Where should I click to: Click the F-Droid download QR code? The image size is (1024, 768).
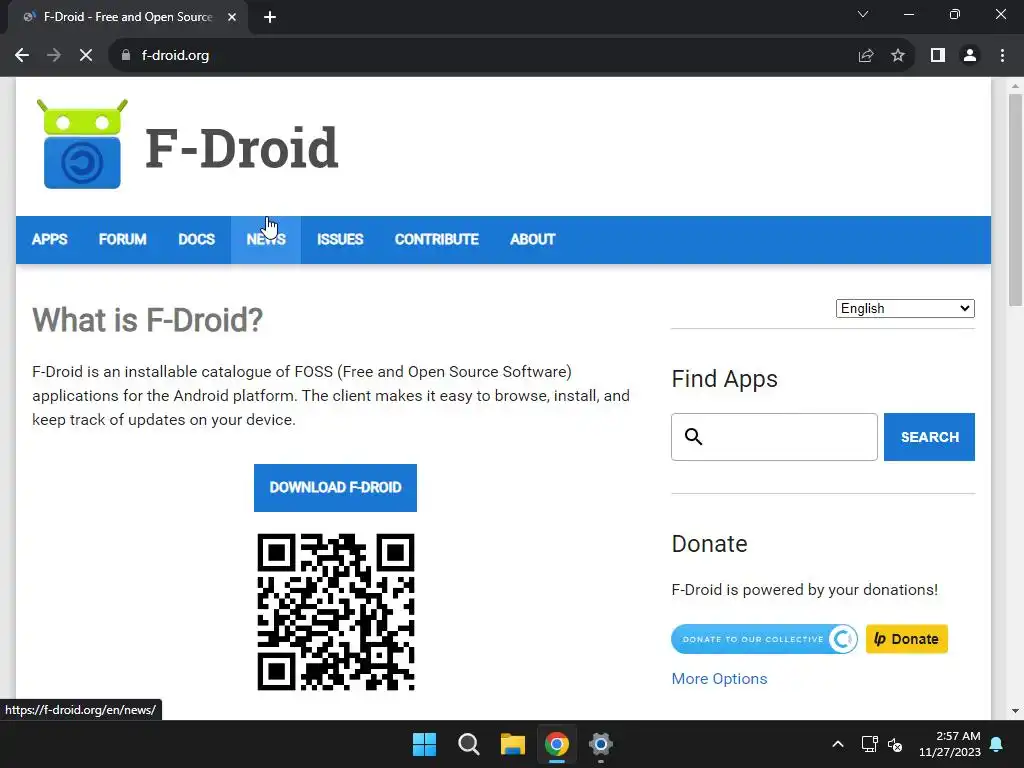coord(336,612)
